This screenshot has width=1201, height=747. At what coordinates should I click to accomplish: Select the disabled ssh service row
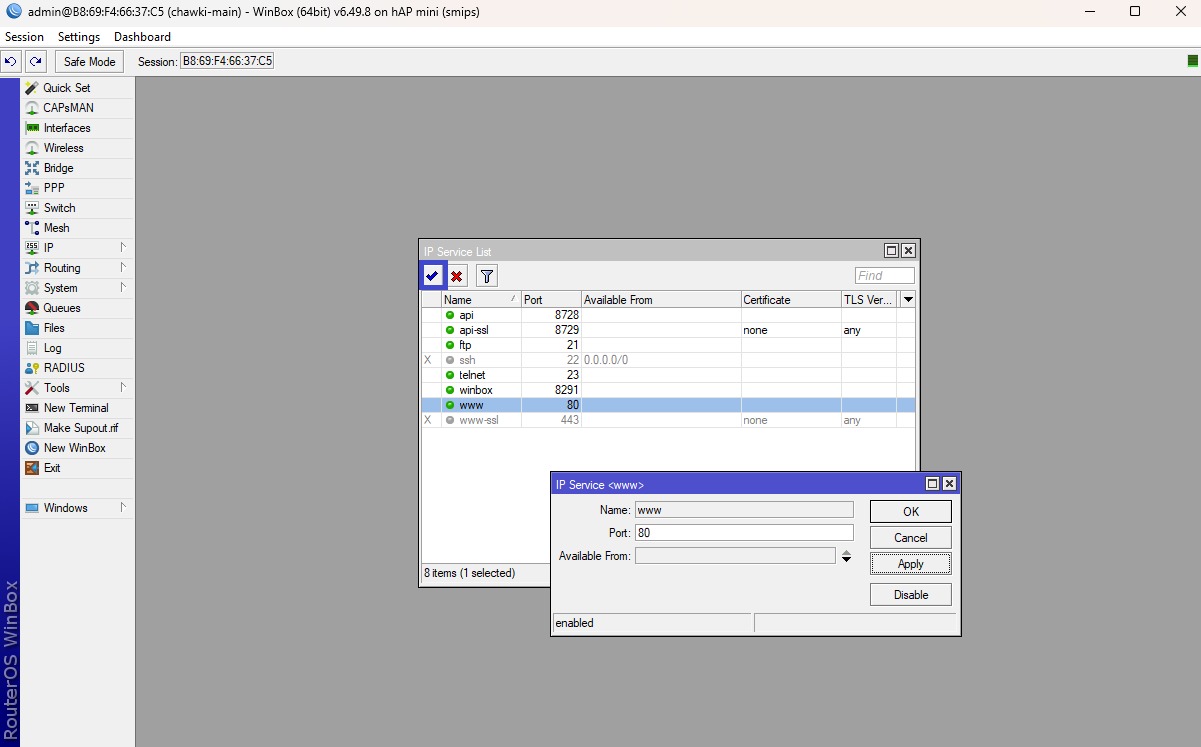[x=668, y=360]
